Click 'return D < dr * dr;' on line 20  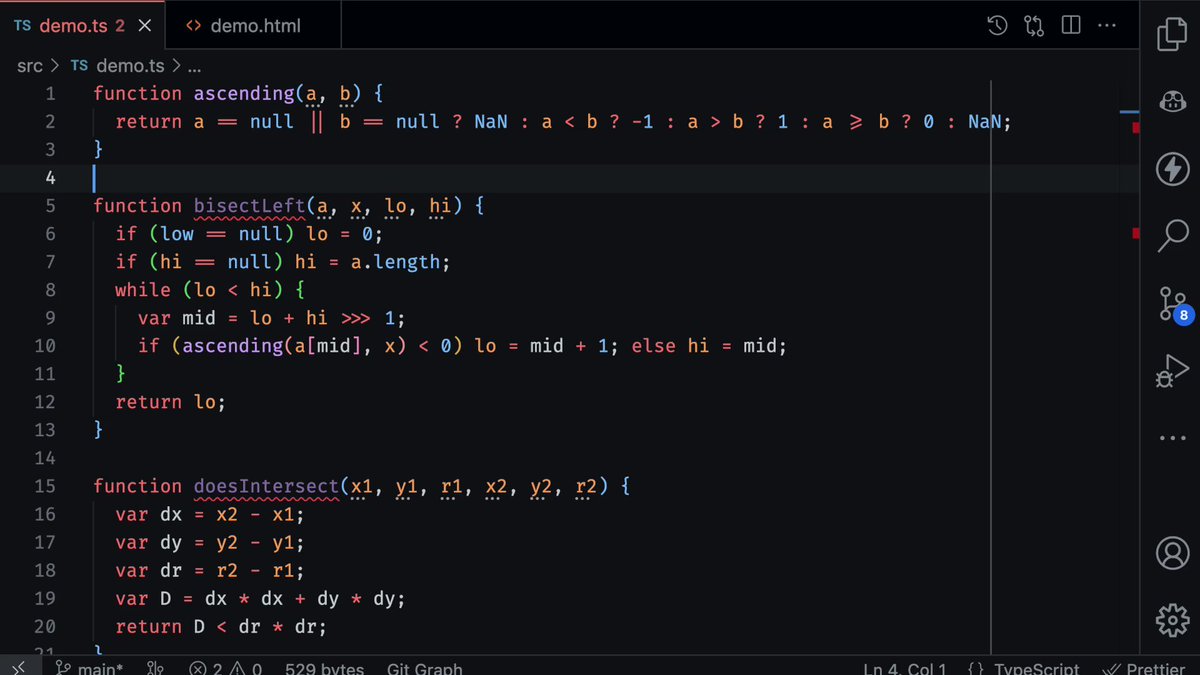point(221,626)
